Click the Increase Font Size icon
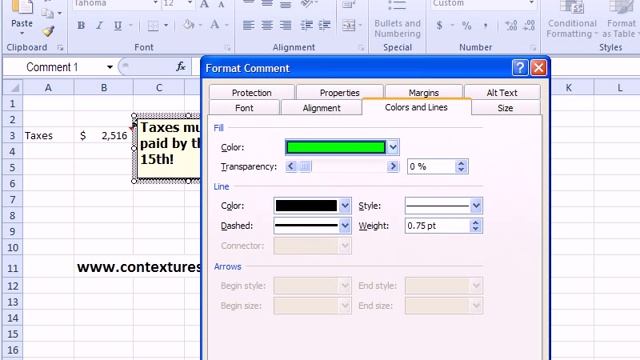640x360 pixels. click(204, 4)
